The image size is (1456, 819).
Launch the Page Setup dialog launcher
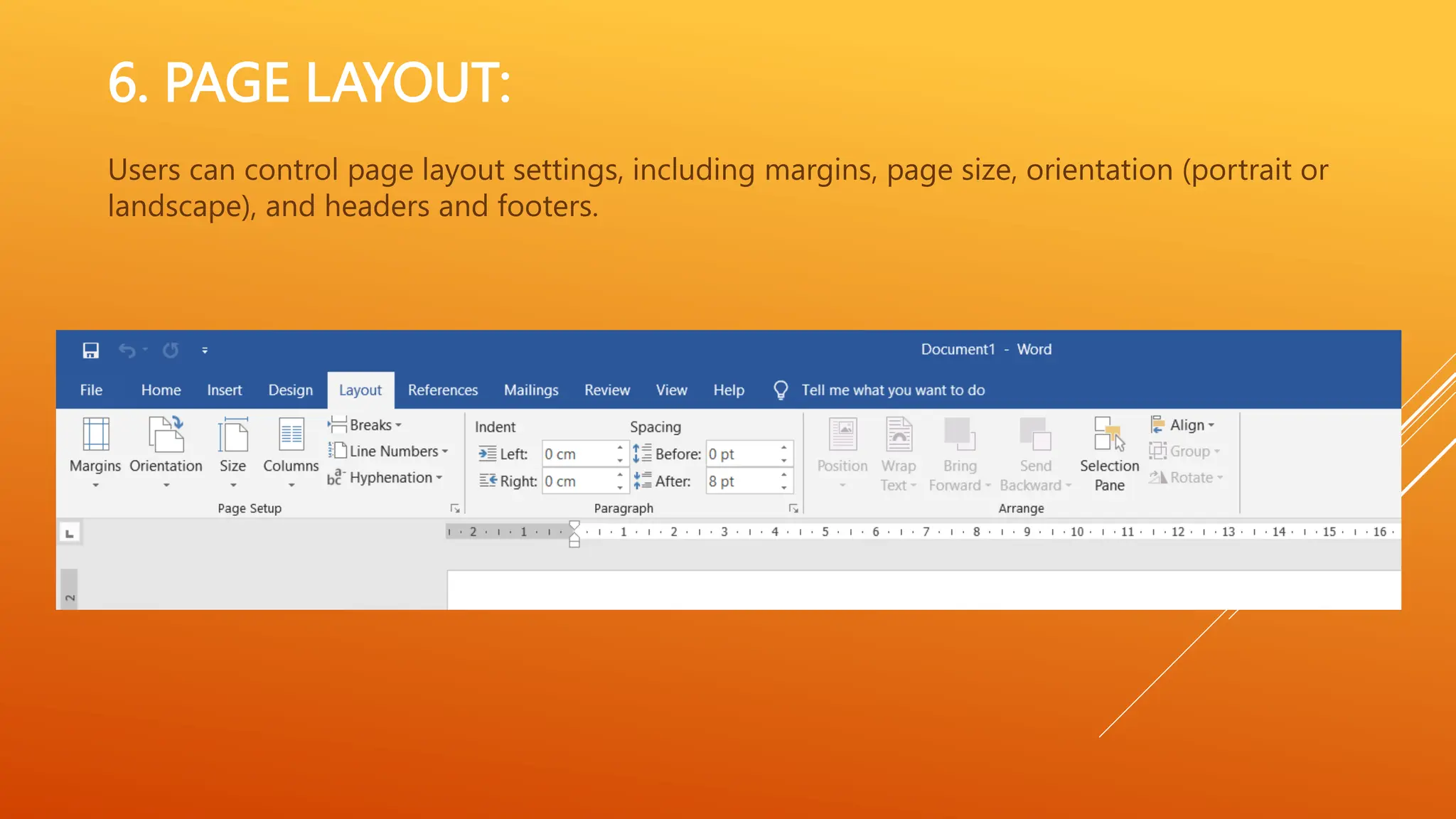pos(455,508)
